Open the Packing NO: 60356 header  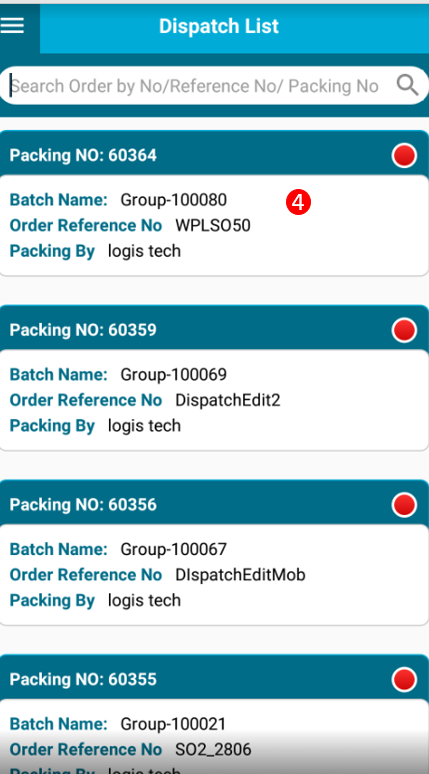click(x=214, y=503)
